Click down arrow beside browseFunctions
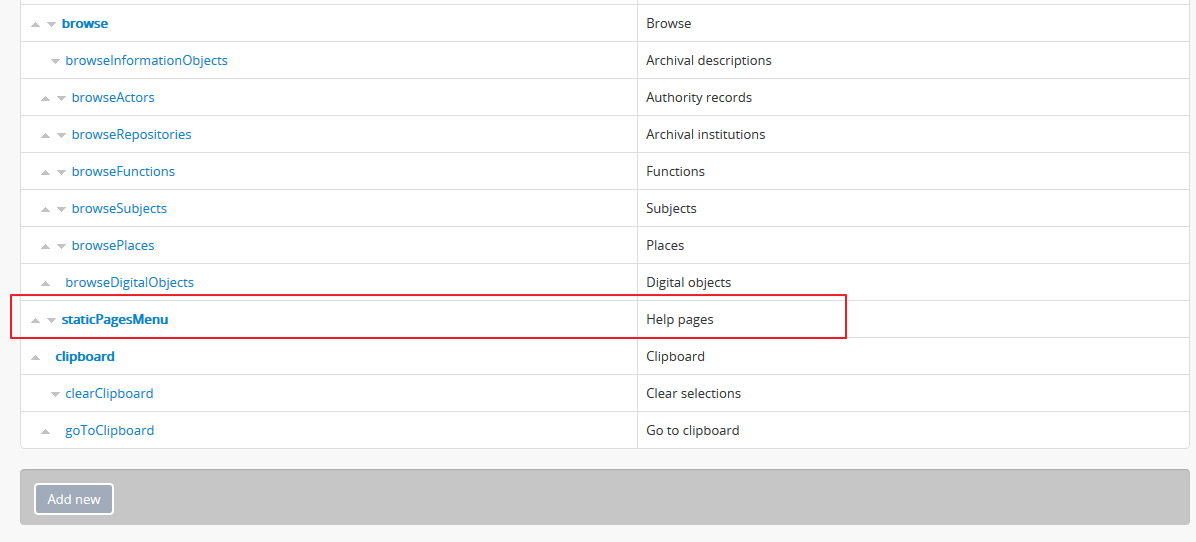The height and width of the screenshot is (542, 1196). pyautogui.click(x=61, y=172)
